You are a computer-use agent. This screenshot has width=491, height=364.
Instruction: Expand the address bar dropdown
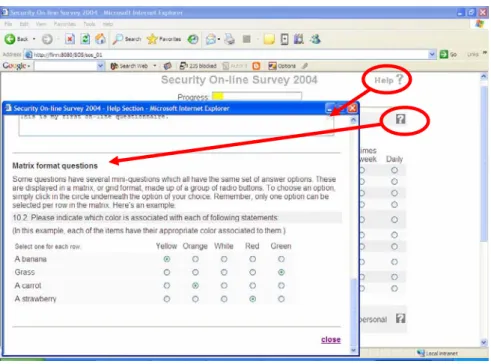[432, 54]
